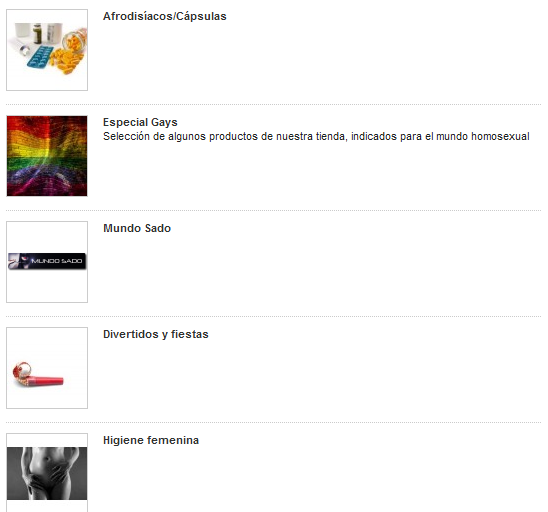Click the blue blister pack picture
548x512 pixels.
pos(40,56)
